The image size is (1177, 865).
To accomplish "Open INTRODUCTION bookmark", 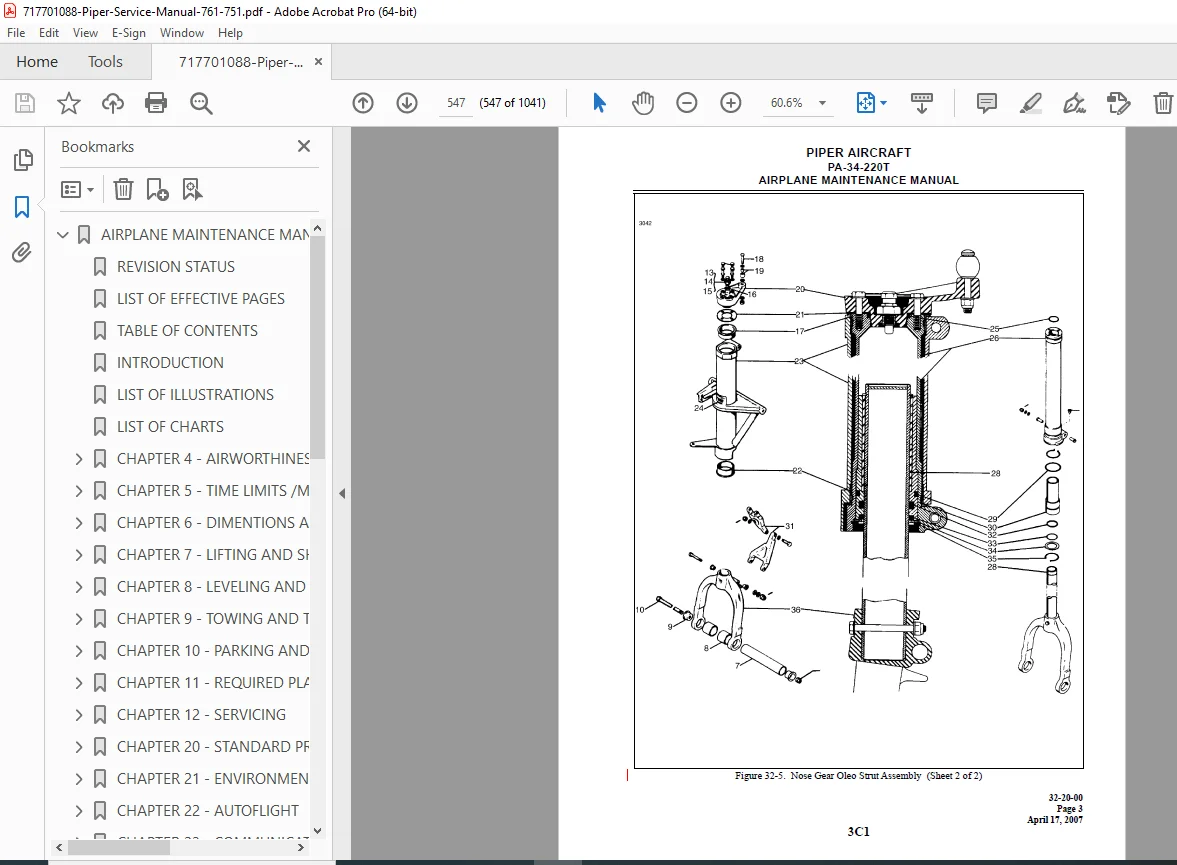I will tap(170, 363).
